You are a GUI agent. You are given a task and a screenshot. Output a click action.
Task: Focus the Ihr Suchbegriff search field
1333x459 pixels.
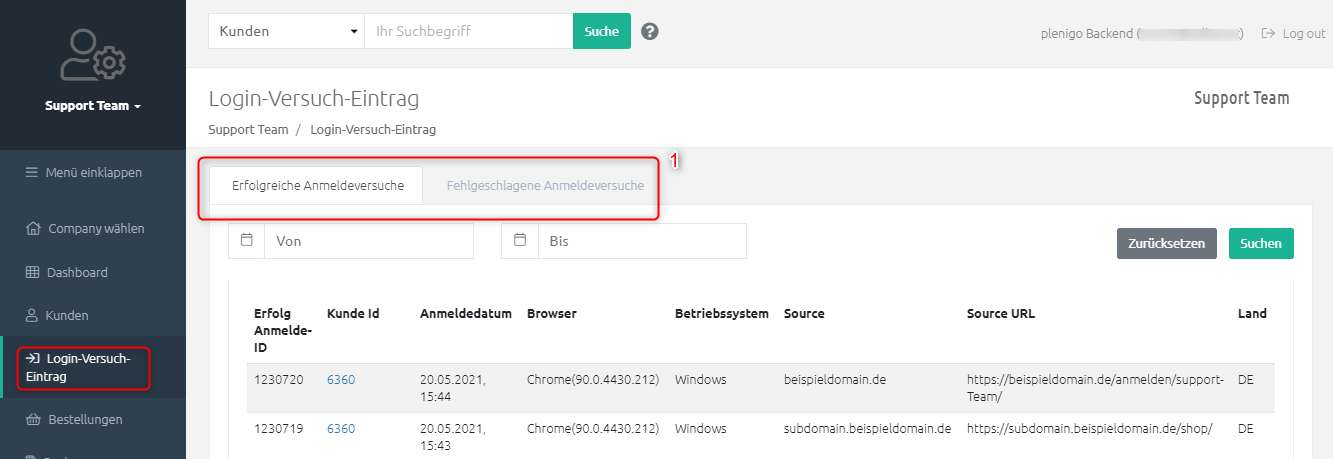[x=468, y=31]
